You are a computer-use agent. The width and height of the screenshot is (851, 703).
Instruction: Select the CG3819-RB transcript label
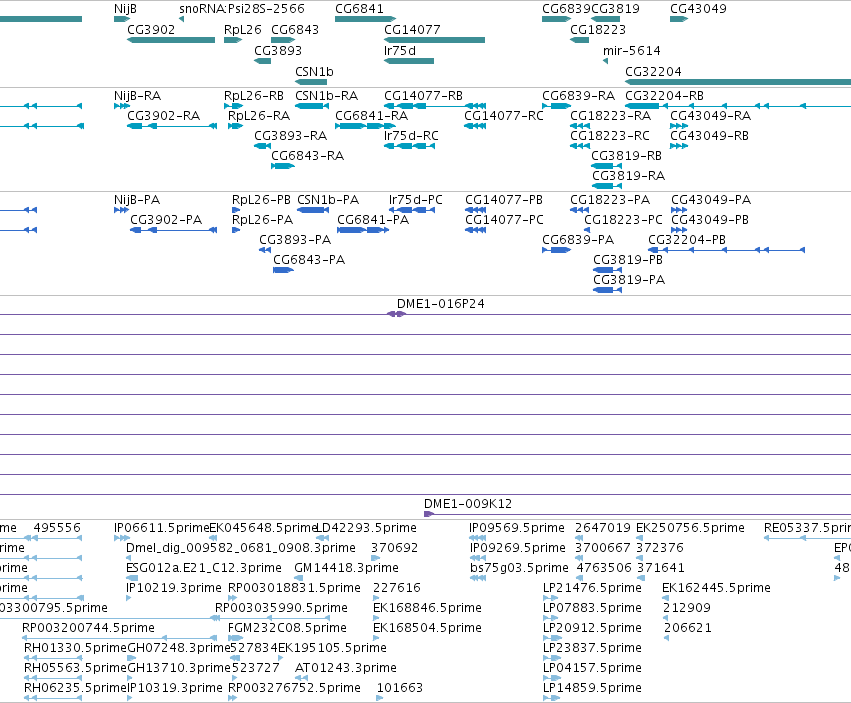coord(626,156)
